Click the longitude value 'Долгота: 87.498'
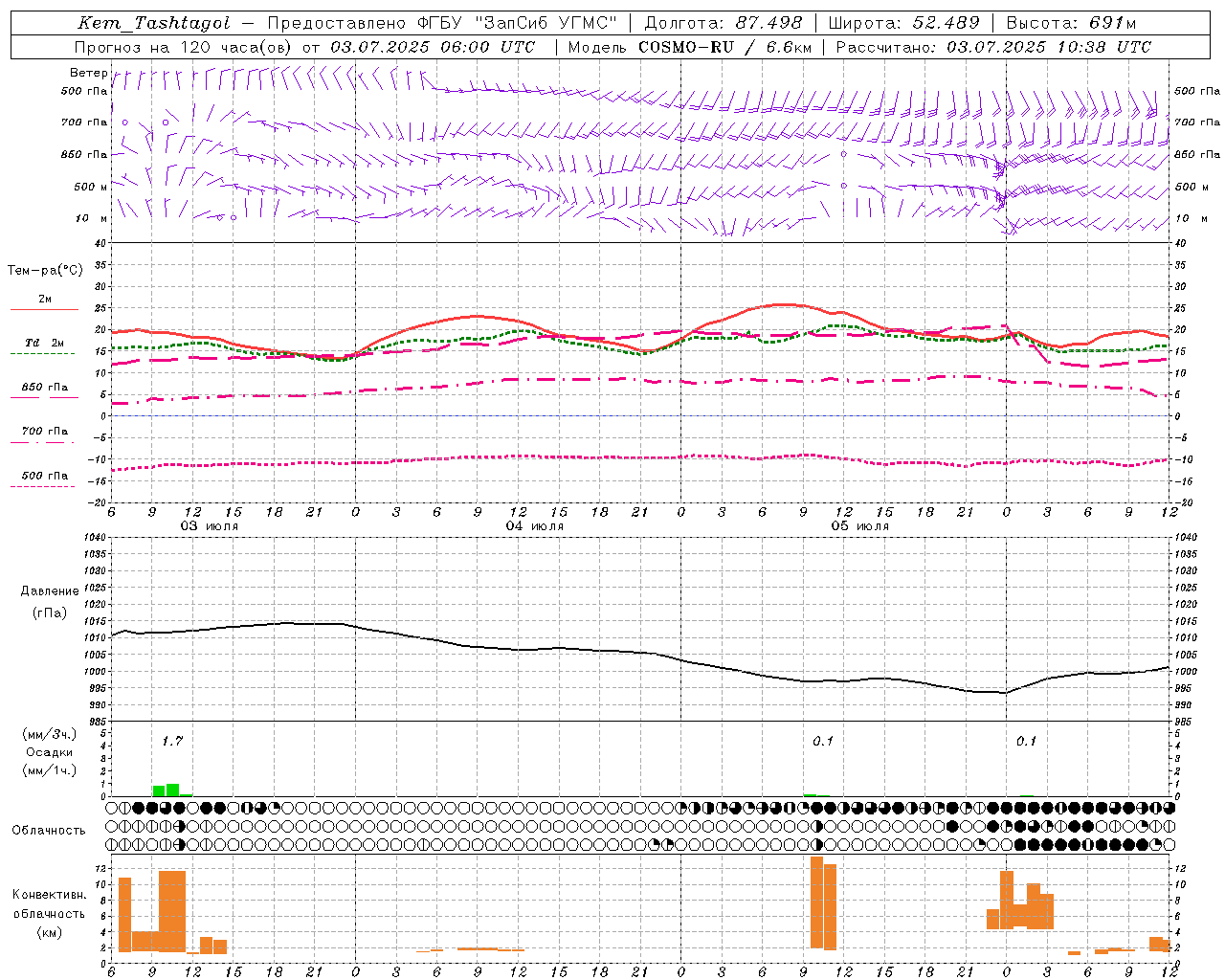The image size is (1225, 980). (724, 23)
